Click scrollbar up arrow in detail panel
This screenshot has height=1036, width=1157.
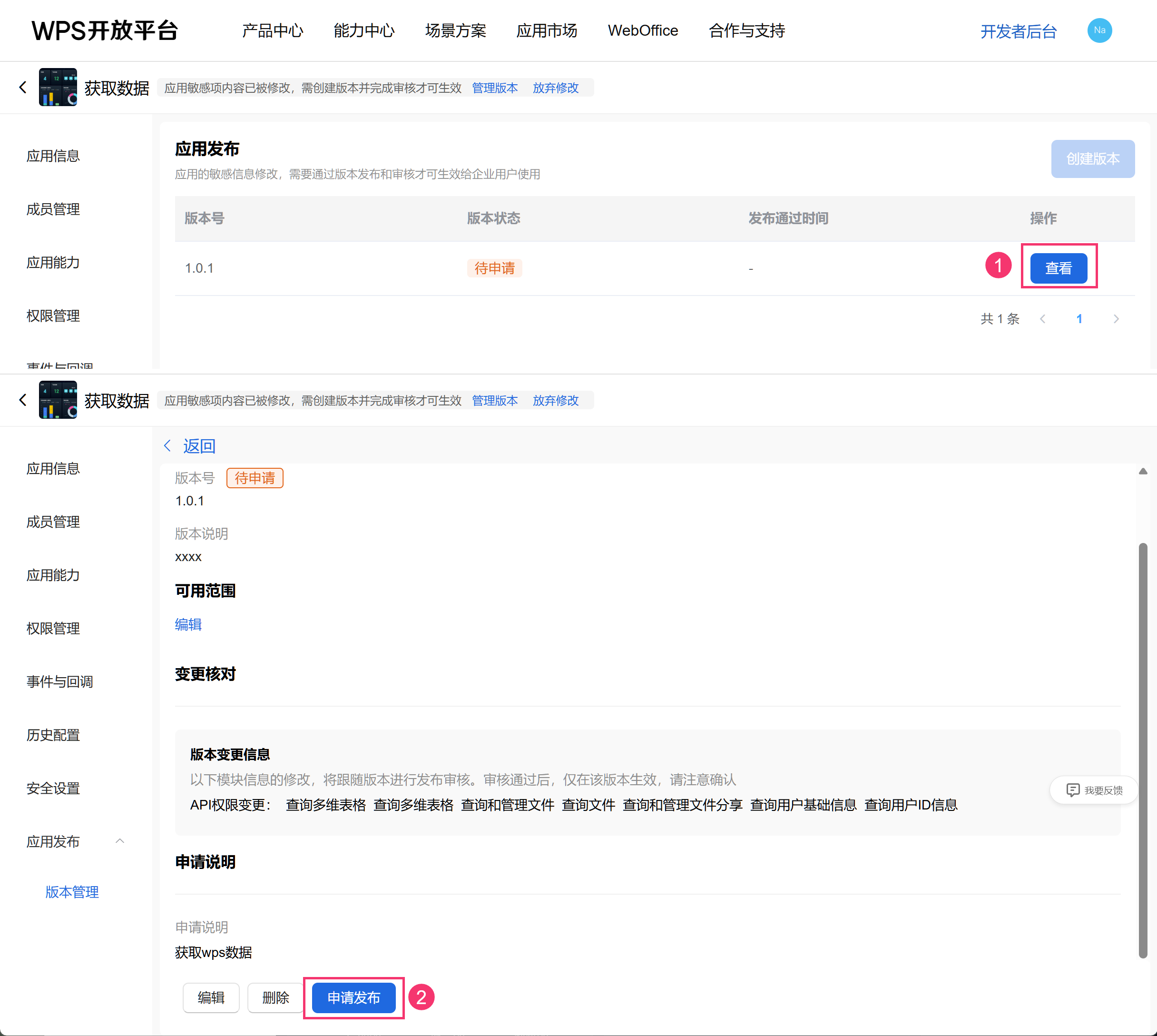tap(1143, 471)
